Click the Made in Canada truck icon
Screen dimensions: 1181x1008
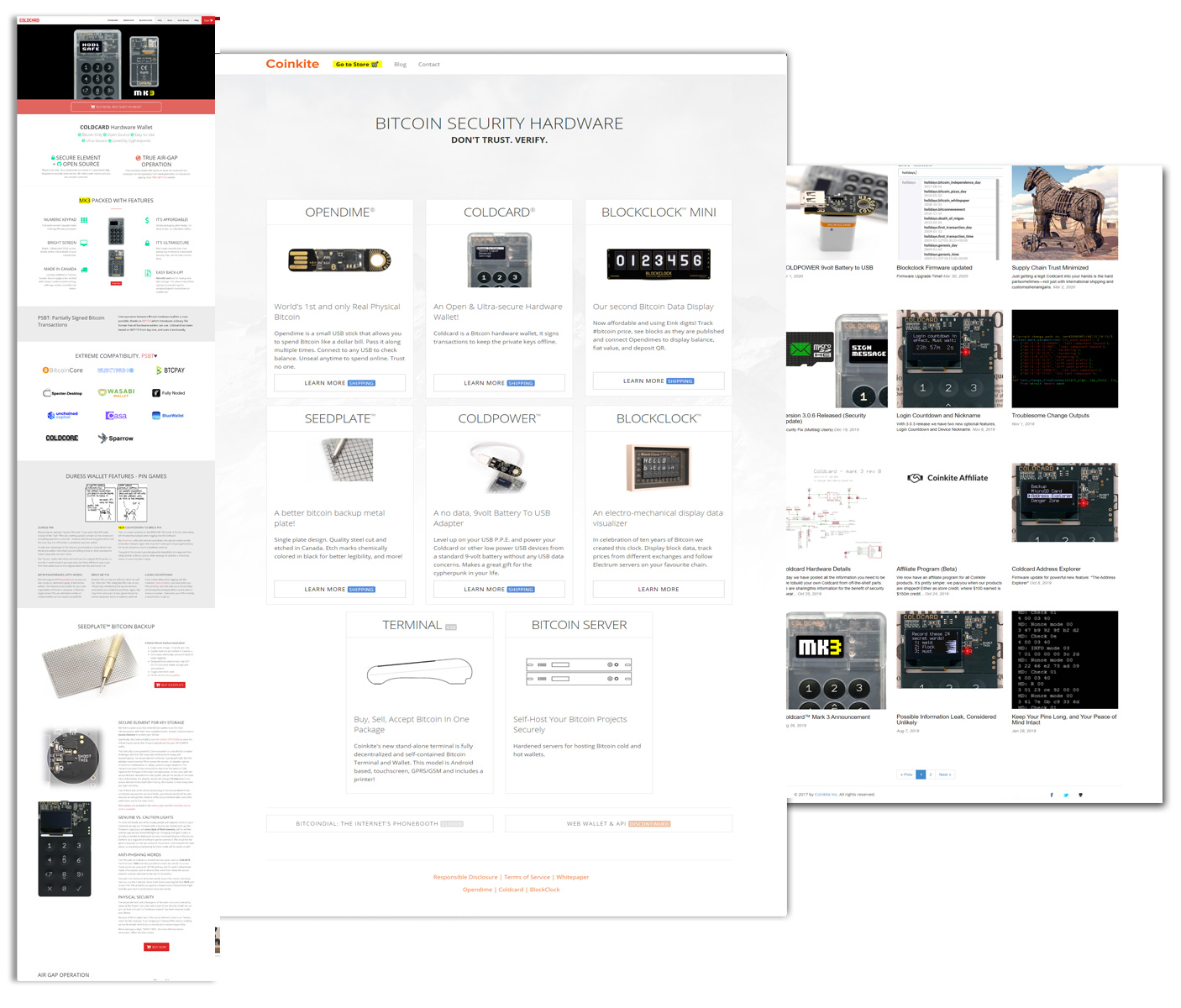coord(84,270)
